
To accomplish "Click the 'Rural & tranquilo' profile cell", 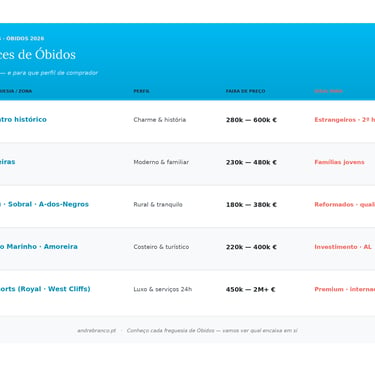I will pos(158,204).
